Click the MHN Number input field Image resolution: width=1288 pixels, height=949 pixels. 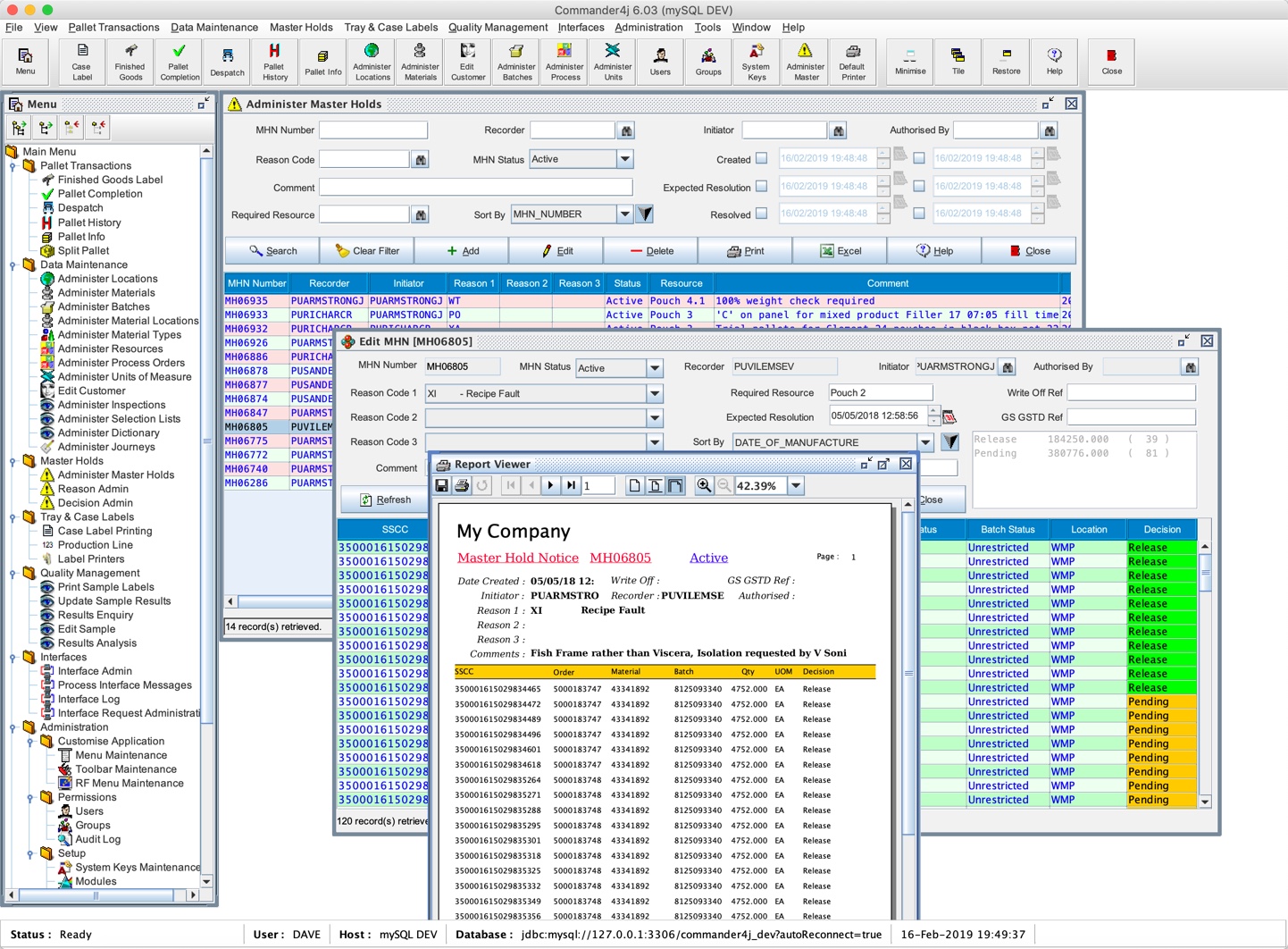[x=373, y=130]
